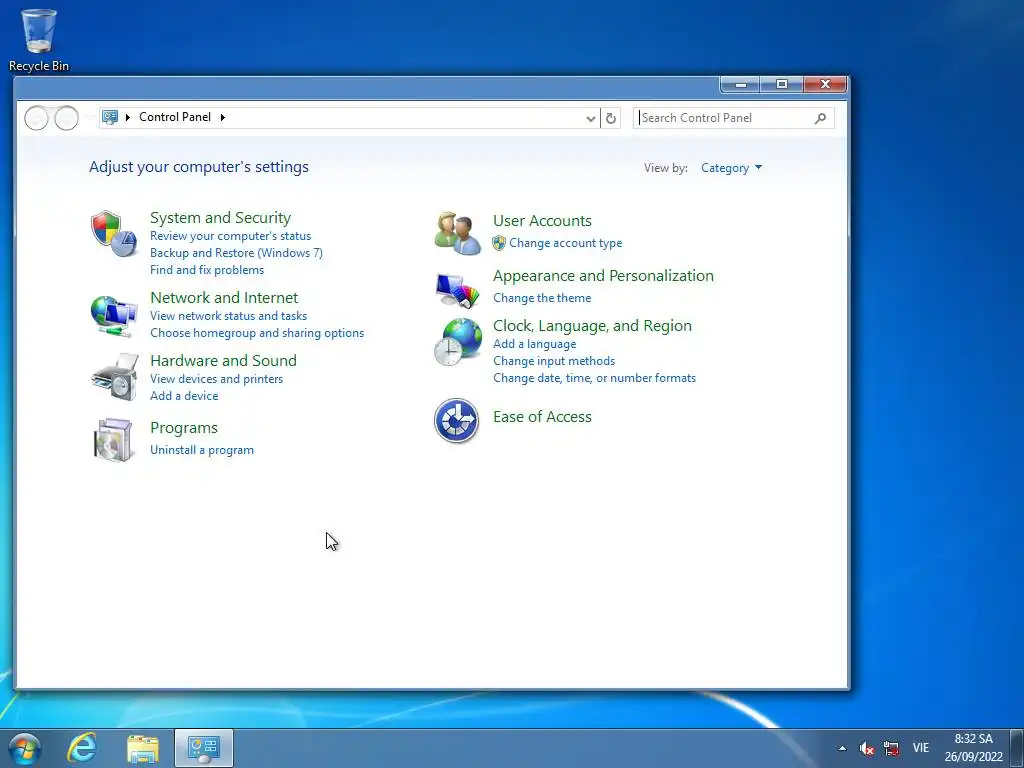Click Change input methods

click(554, 360)
